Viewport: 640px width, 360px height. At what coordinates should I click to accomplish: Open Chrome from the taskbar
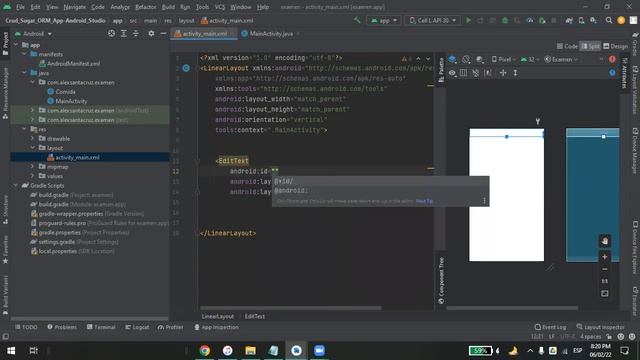204,350
